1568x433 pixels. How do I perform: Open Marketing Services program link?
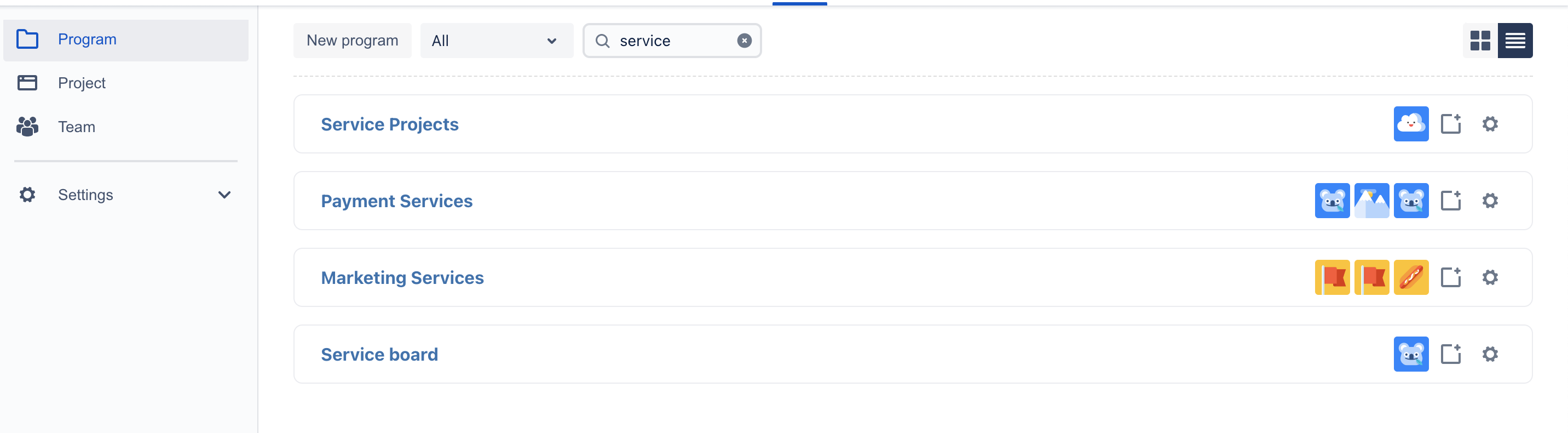pos(402,278)
